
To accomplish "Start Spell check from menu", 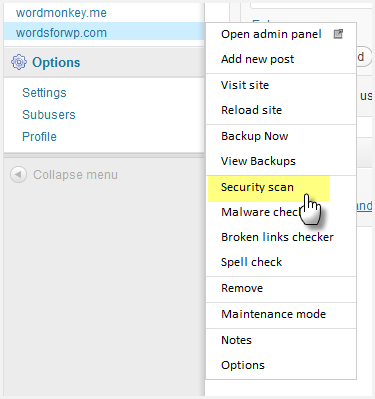I will click(251, 262).
